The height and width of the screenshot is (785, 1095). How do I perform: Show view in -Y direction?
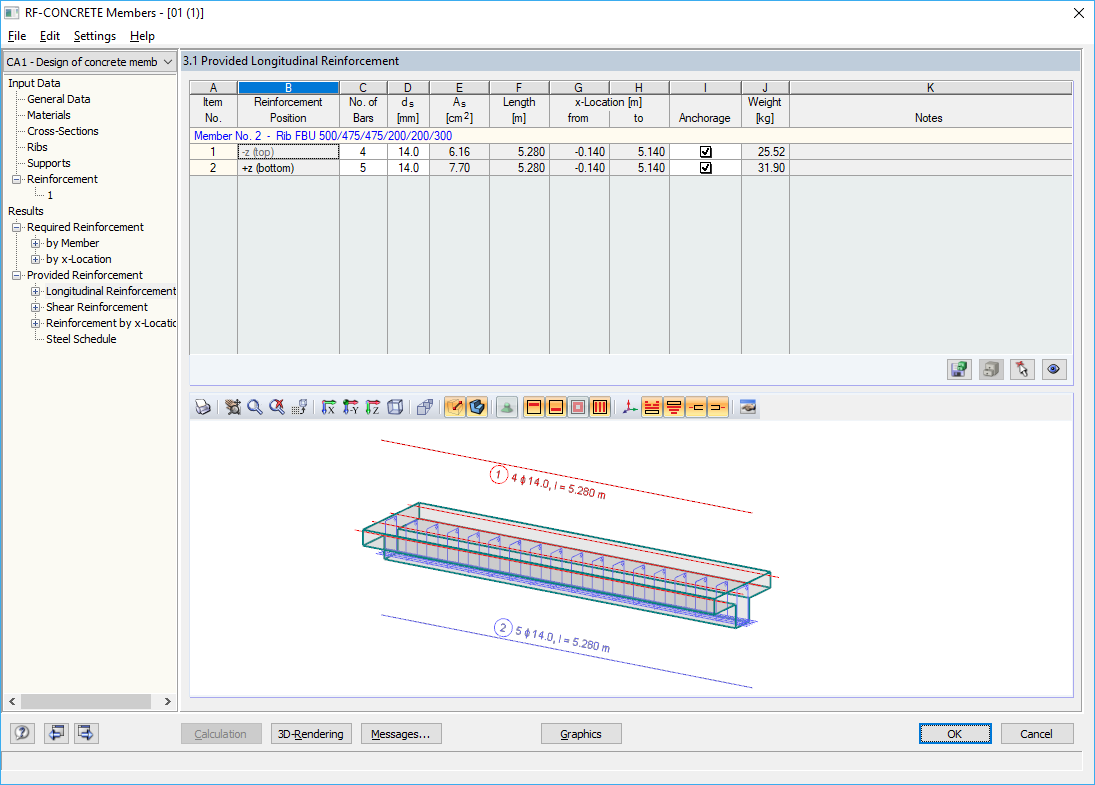(351, 407)
